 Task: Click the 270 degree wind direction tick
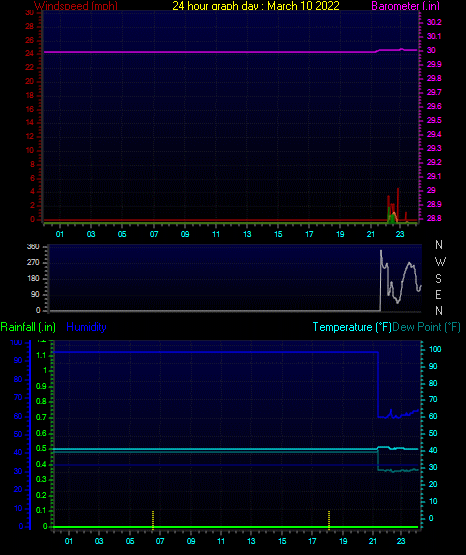coord(33,263)
